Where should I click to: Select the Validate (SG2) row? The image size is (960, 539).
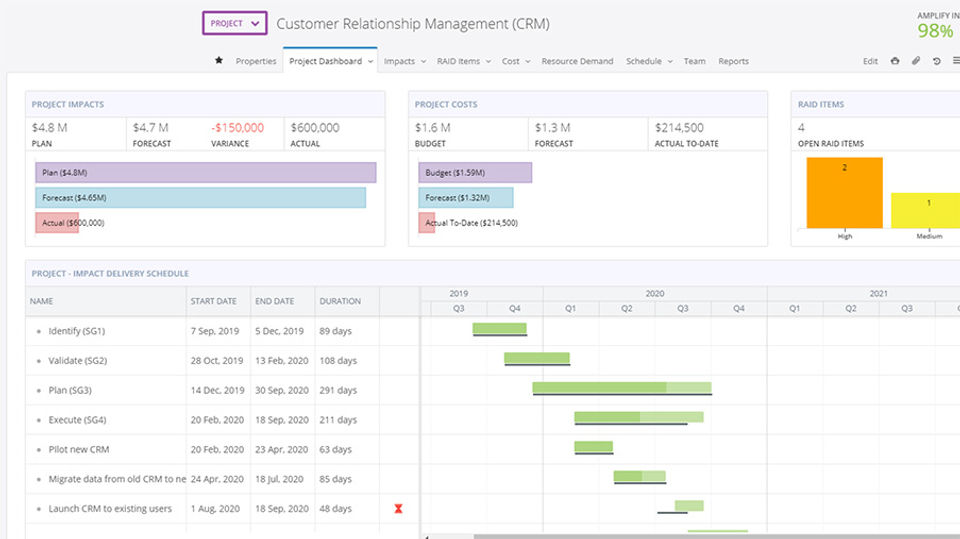coord(222,361)
